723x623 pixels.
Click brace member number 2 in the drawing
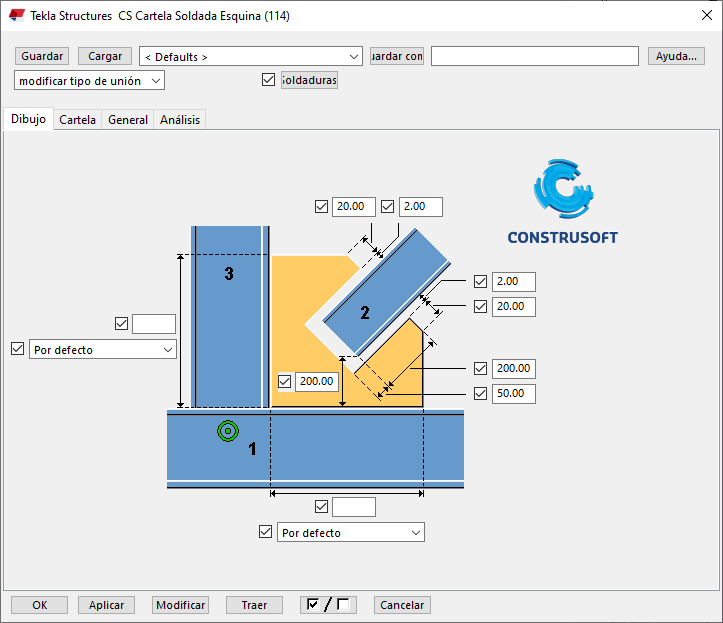364,313
